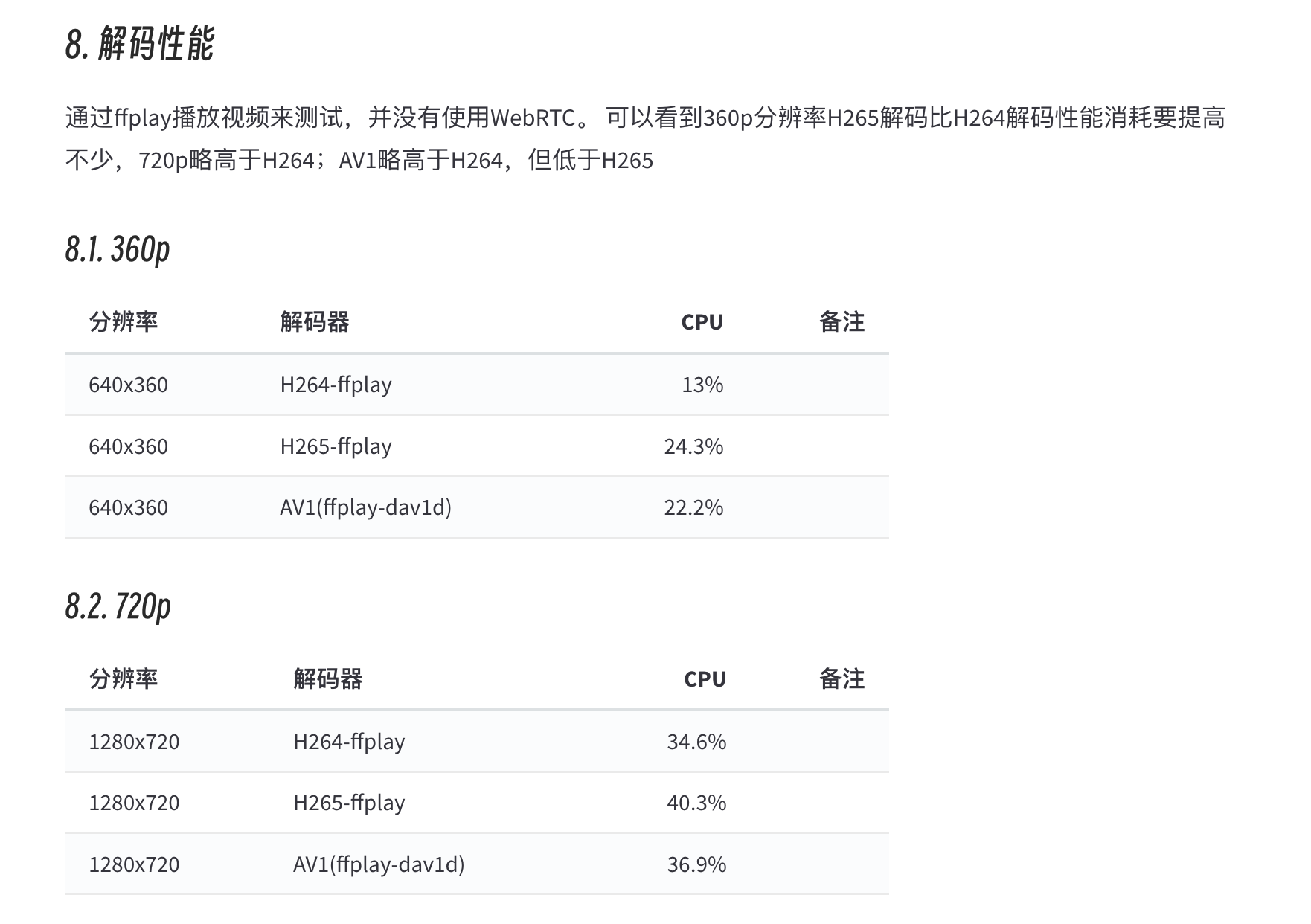The width and height of the screenshot is (1311, 924).
Task: Select the 40.3% CPU value
Action: [696, 803]
